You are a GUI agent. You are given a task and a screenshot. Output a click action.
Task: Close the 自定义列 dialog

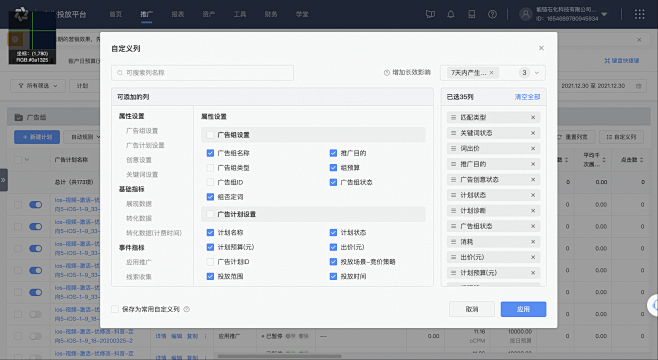click(x=541, y=48)
